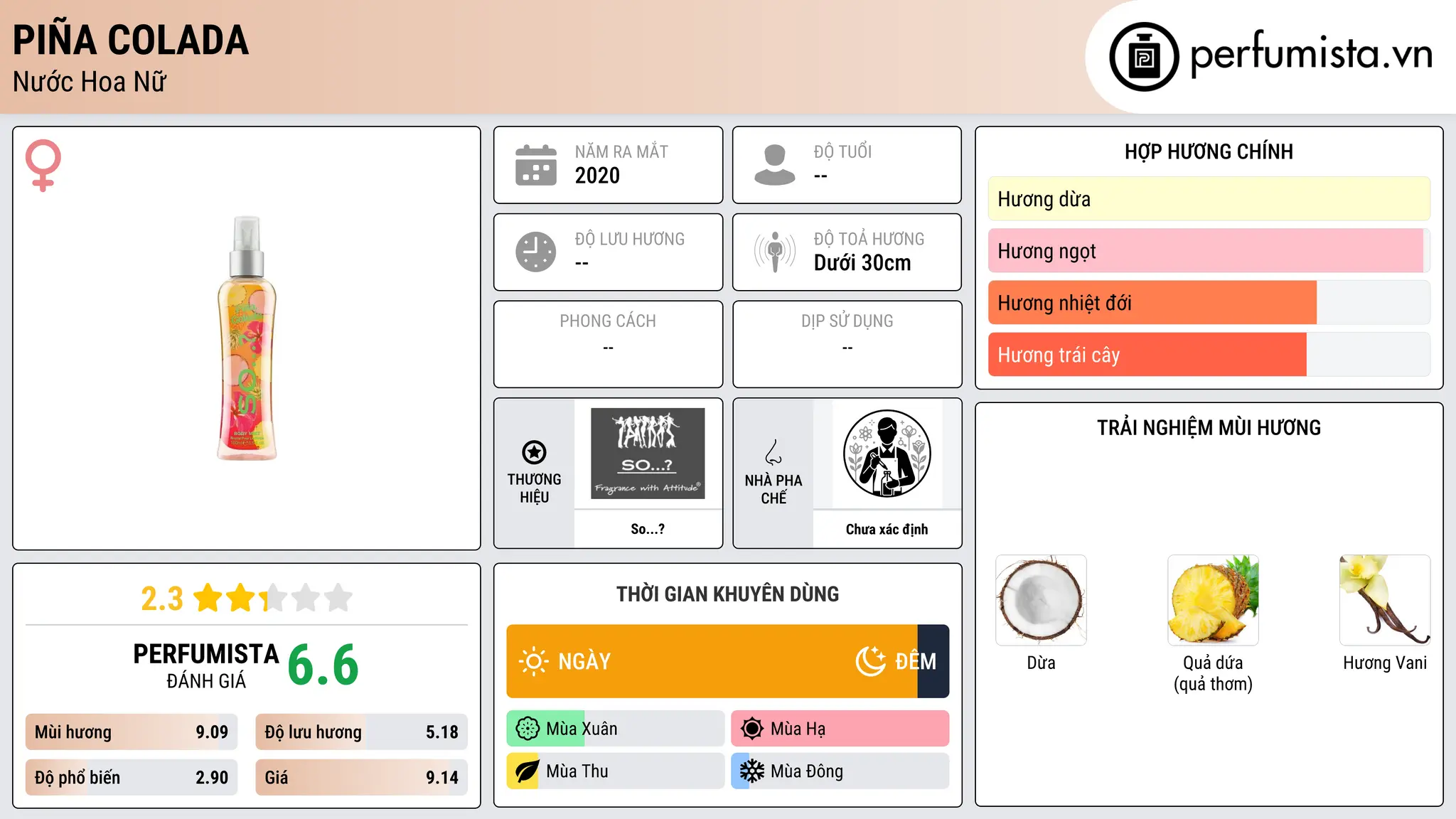Click the sun icon for Mùa Hạ
Image resolution: width=1456 pixels, height=819 pixels.
(752, 729)
